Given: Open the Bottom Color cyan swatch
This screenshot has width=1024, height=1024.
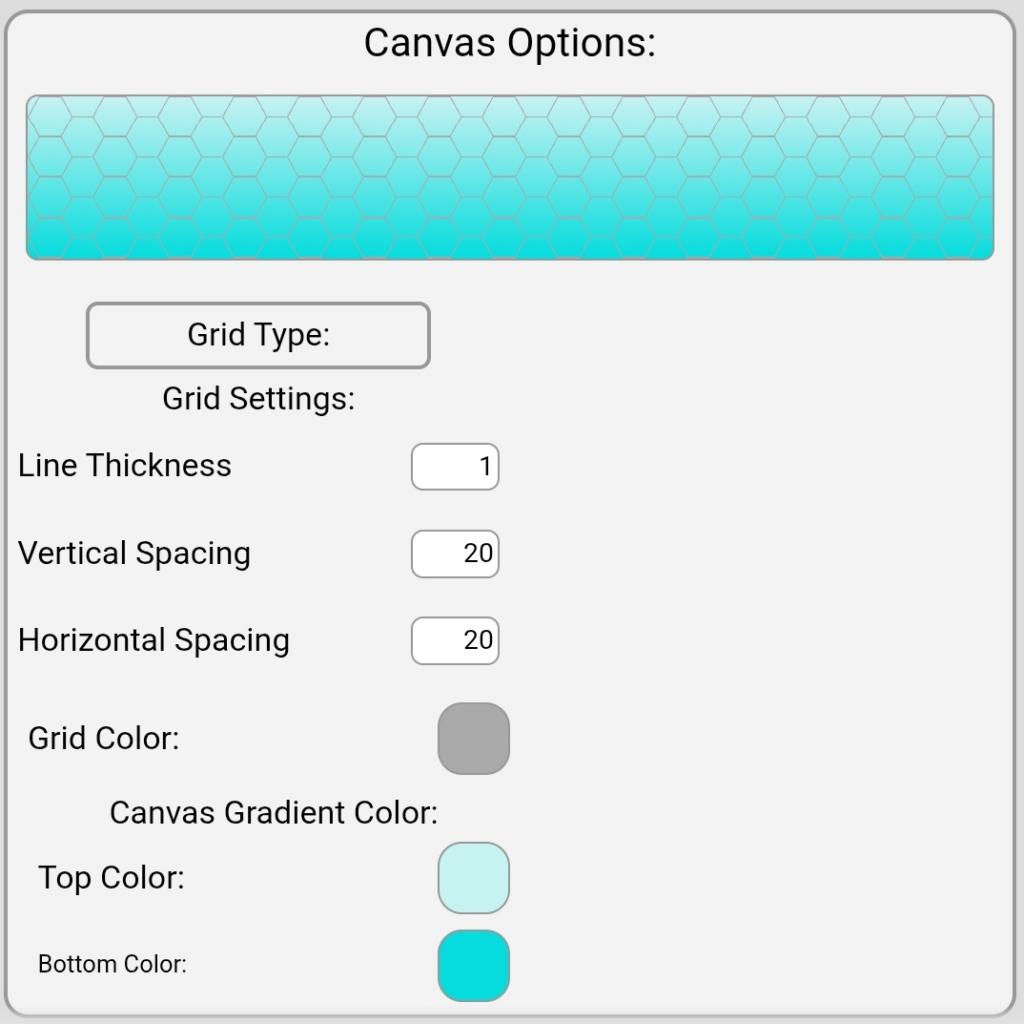Looking at the screenshot, I should coord(474,966).
